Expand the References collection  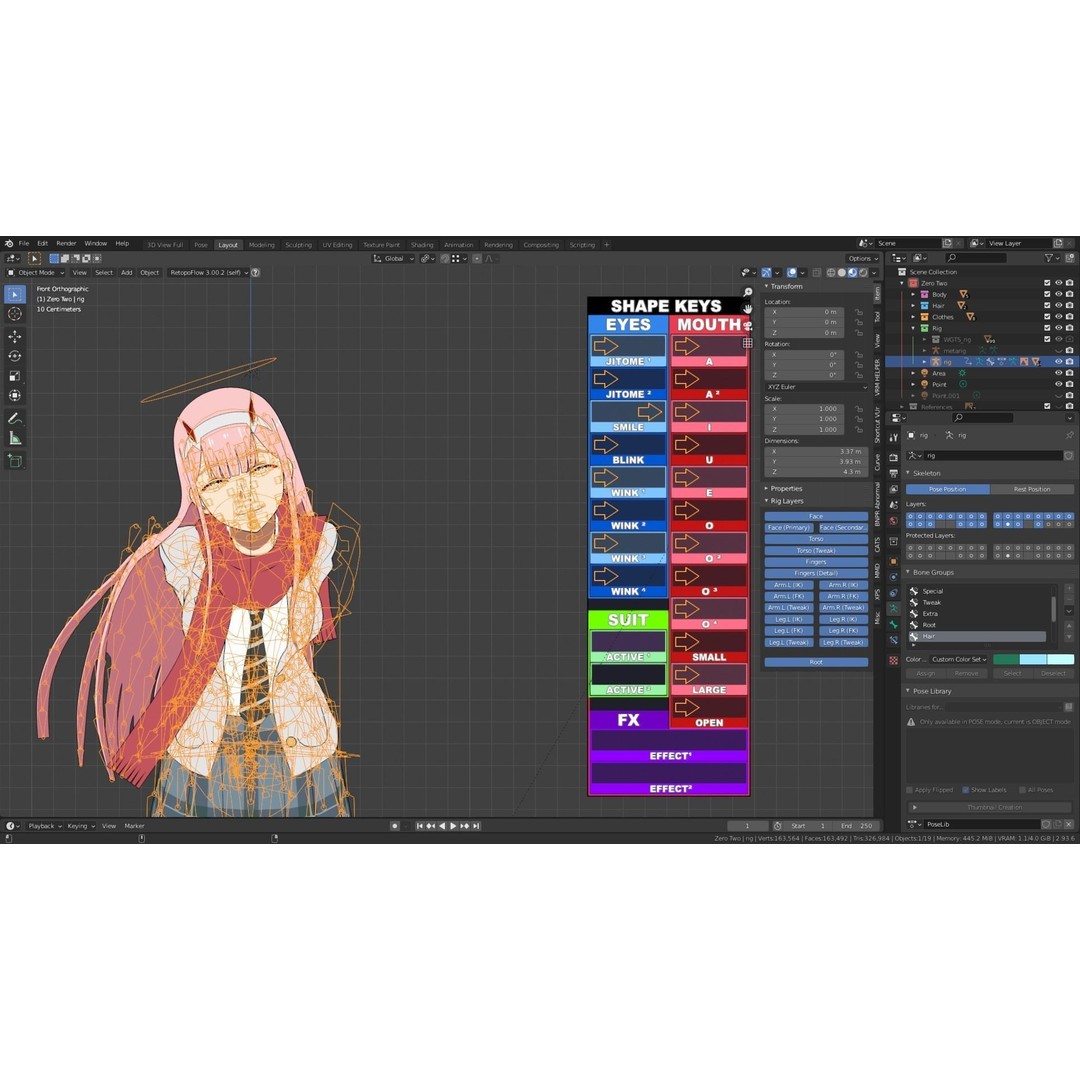(902, 407)
